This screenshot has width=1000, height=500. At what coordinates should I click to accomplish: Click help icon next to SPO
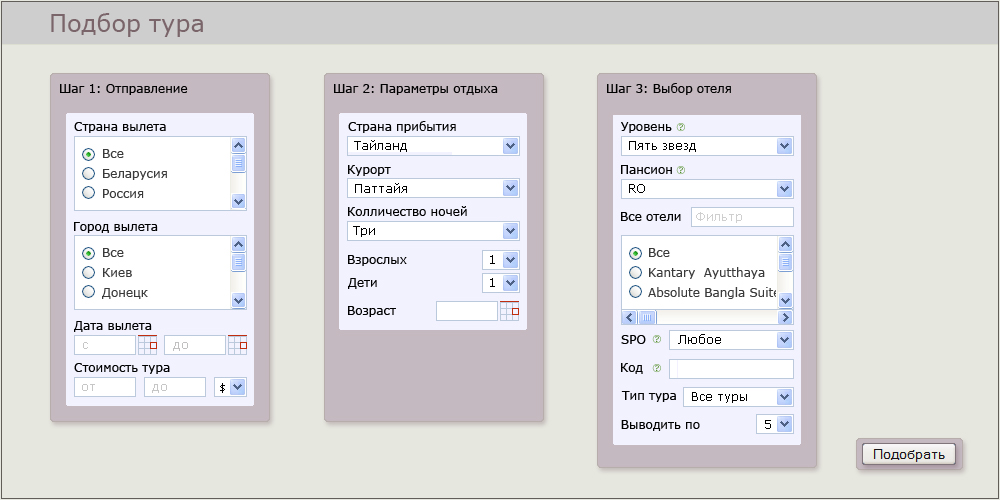coord(657,340)
